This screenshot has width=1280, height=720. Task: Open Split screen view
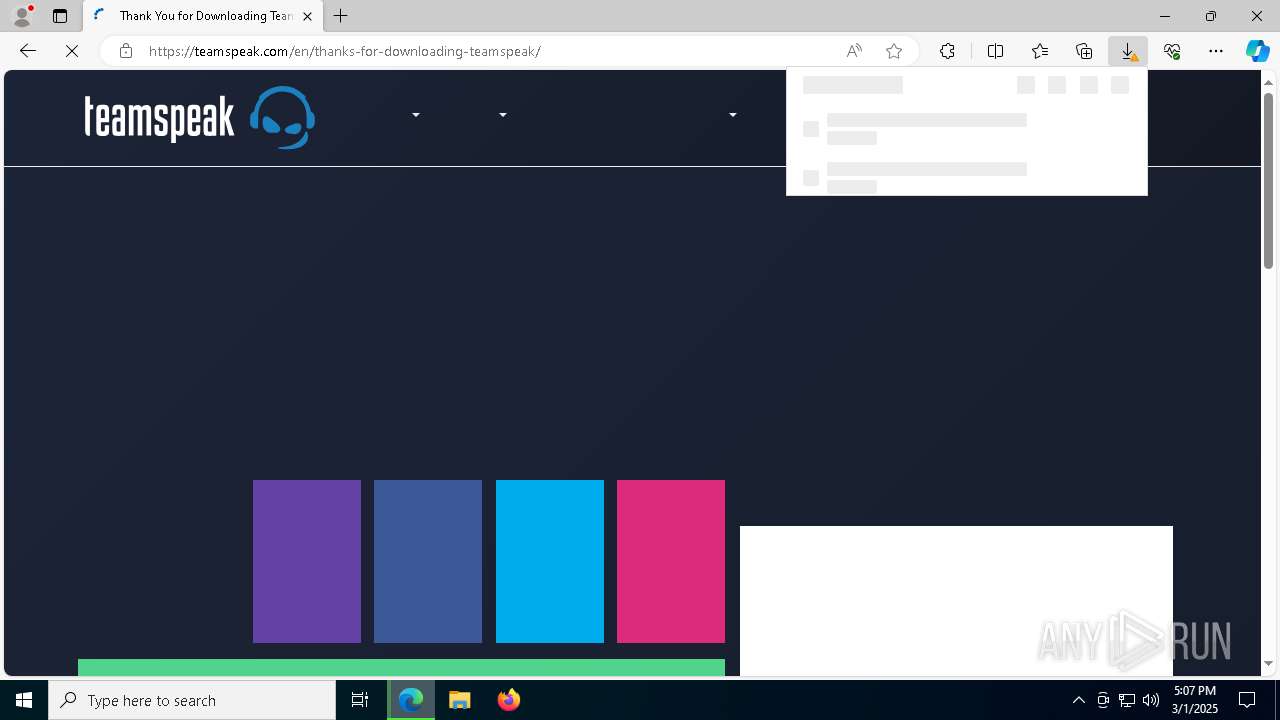click(x=996, y=51)
